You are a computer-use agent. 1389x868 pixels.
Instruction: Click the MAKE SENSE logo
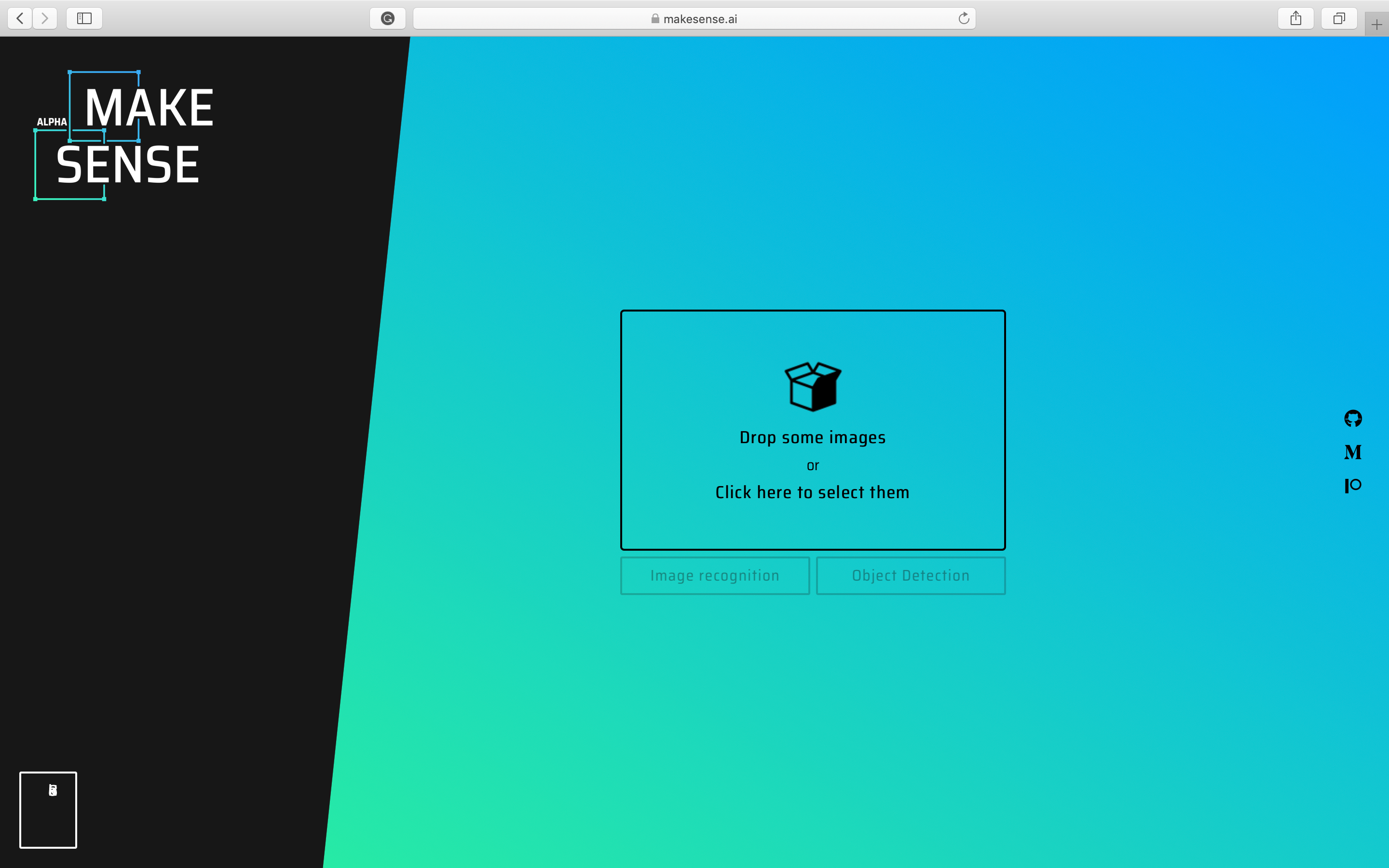124,136
